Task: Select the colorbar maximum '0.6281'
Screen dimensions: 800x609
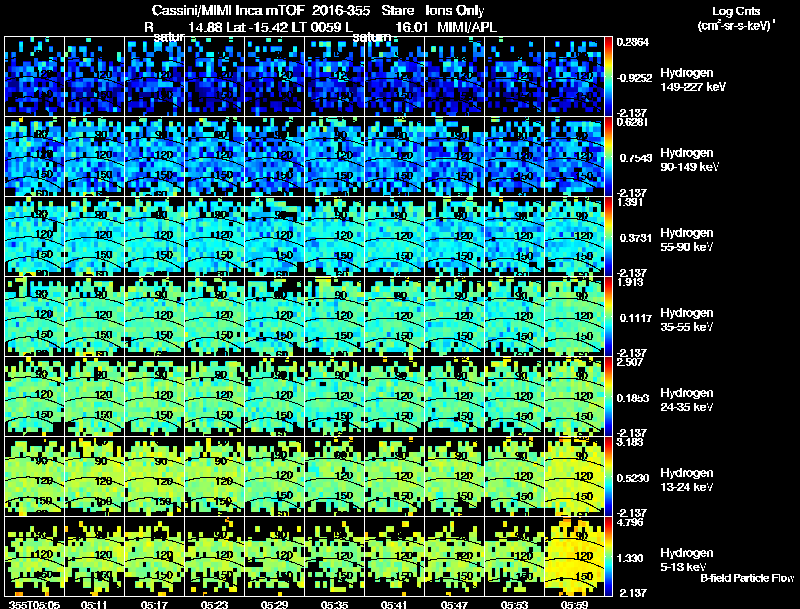Action: tap(633, 122)
